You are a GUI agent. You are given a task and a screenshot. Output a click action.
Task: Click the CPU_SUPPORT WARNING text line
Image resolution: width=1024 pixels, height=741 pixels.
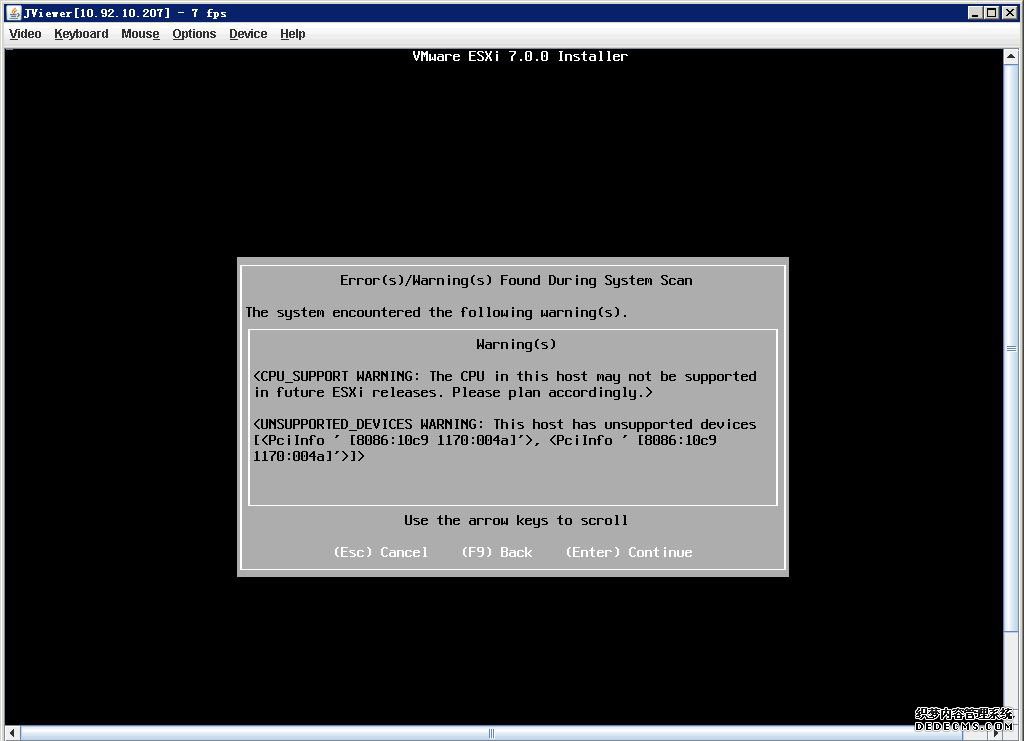pos(504,376)
